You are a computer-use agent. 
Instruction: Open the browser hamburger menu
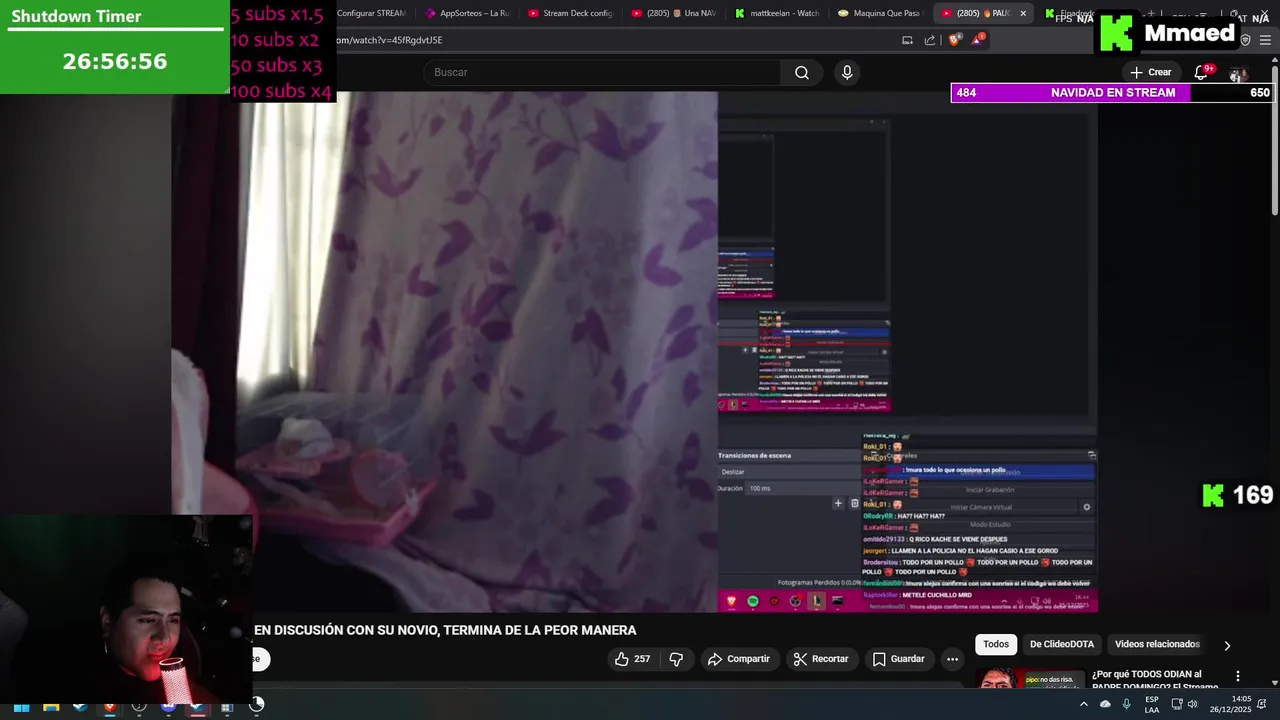pos(1266,40)
